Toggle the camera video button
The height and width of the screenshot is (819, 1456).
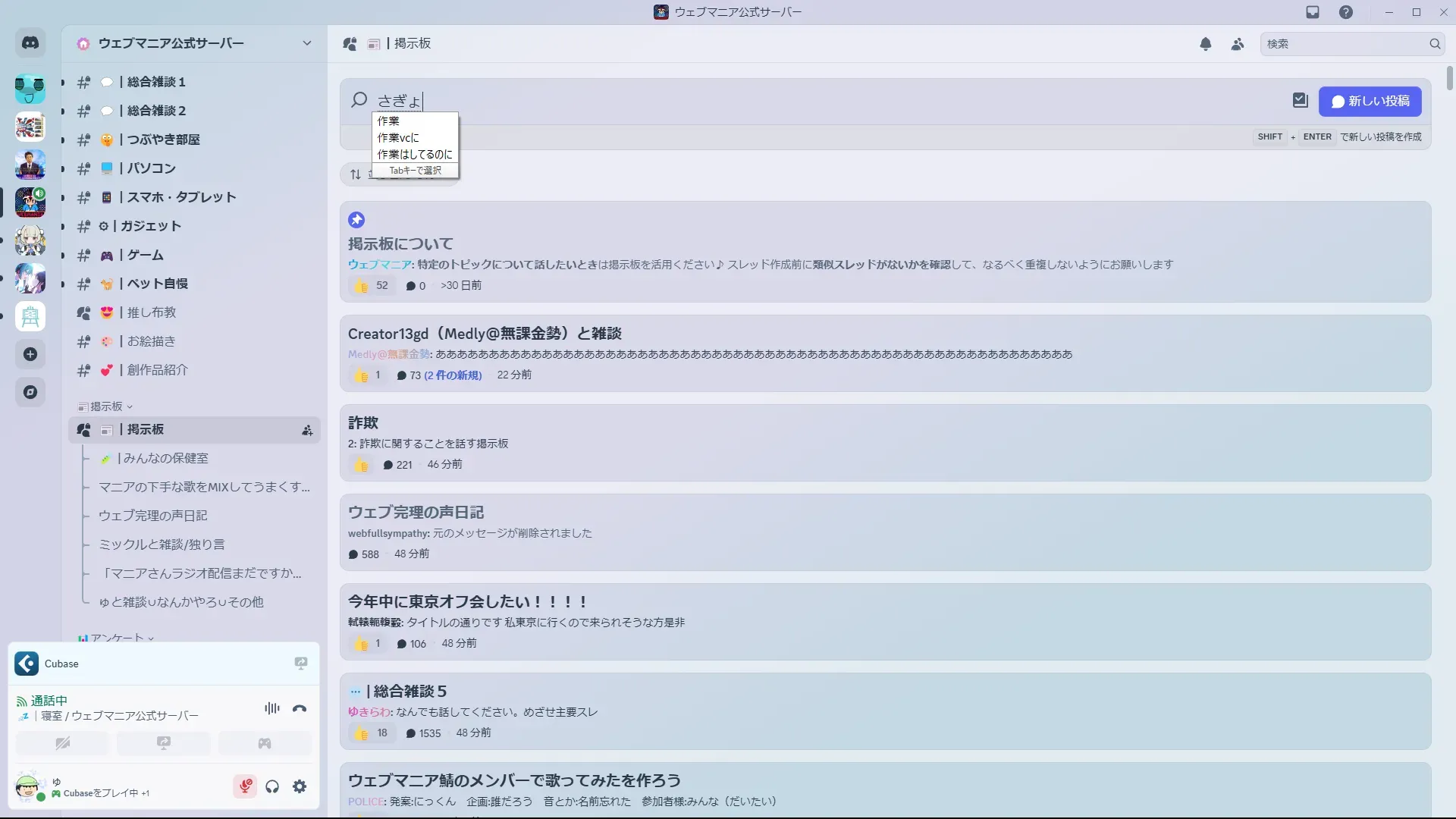pyautogui.click(x=62, y=743)
